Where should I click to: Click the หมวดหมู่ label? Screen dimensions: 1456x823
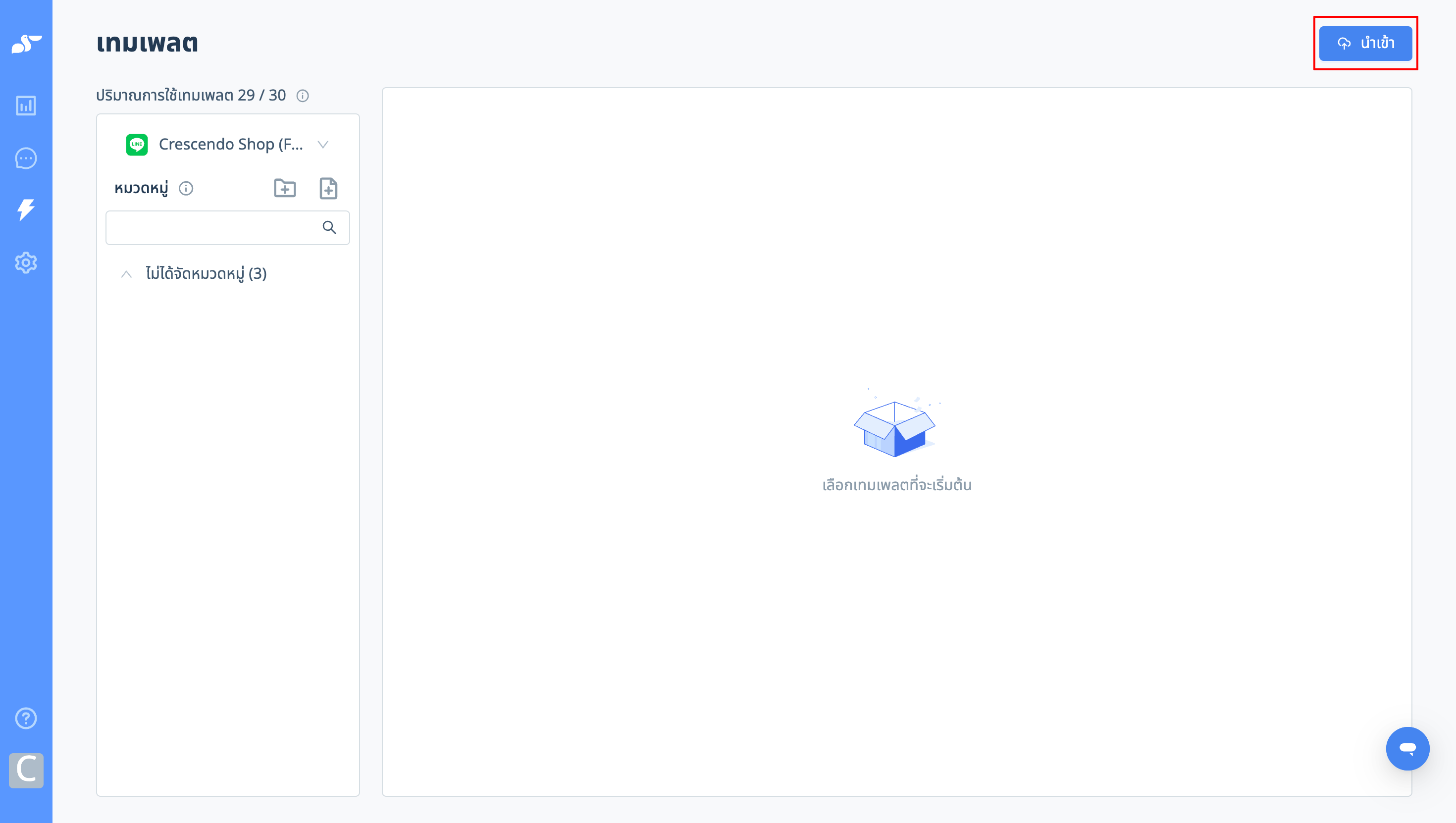(141, 188)
